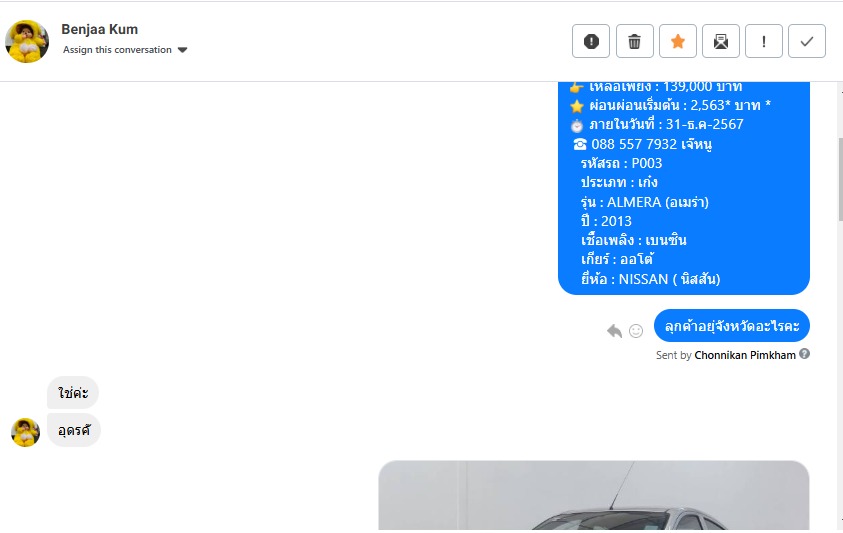Screen dimensions: 843x533
Task: Click the phone number 088 557 7932
Action: coord(634,144)
